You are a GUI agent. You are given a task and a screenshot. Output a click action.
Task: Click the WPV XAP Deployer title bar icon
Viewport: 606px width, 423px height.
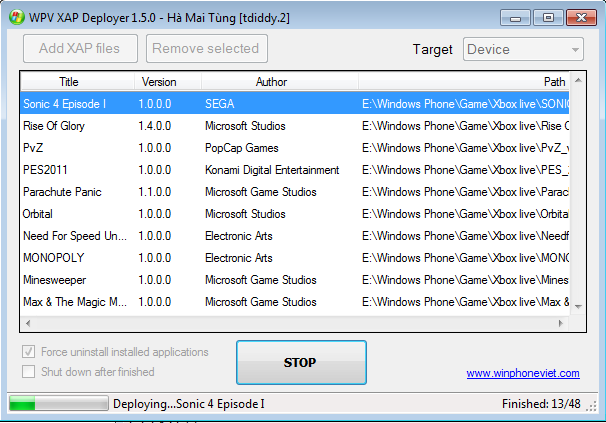[x=12, y=17]
